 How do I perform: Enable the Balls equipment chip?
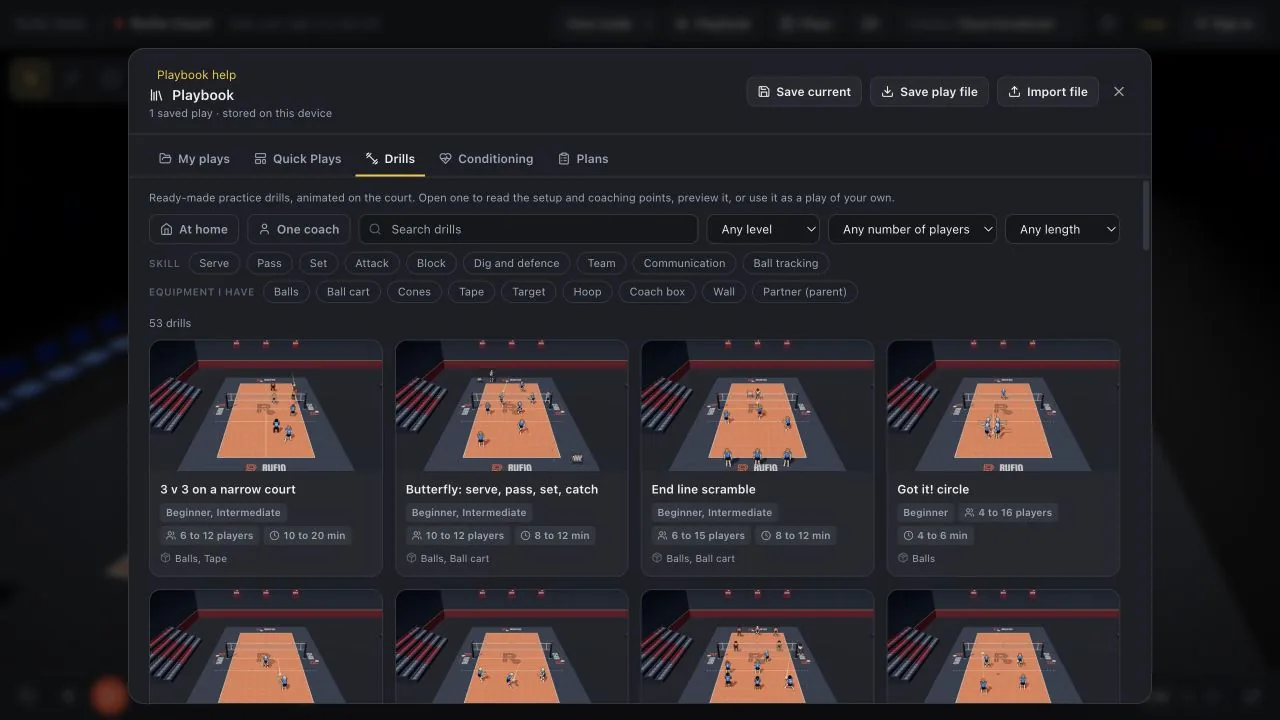(x=286, y=292)
